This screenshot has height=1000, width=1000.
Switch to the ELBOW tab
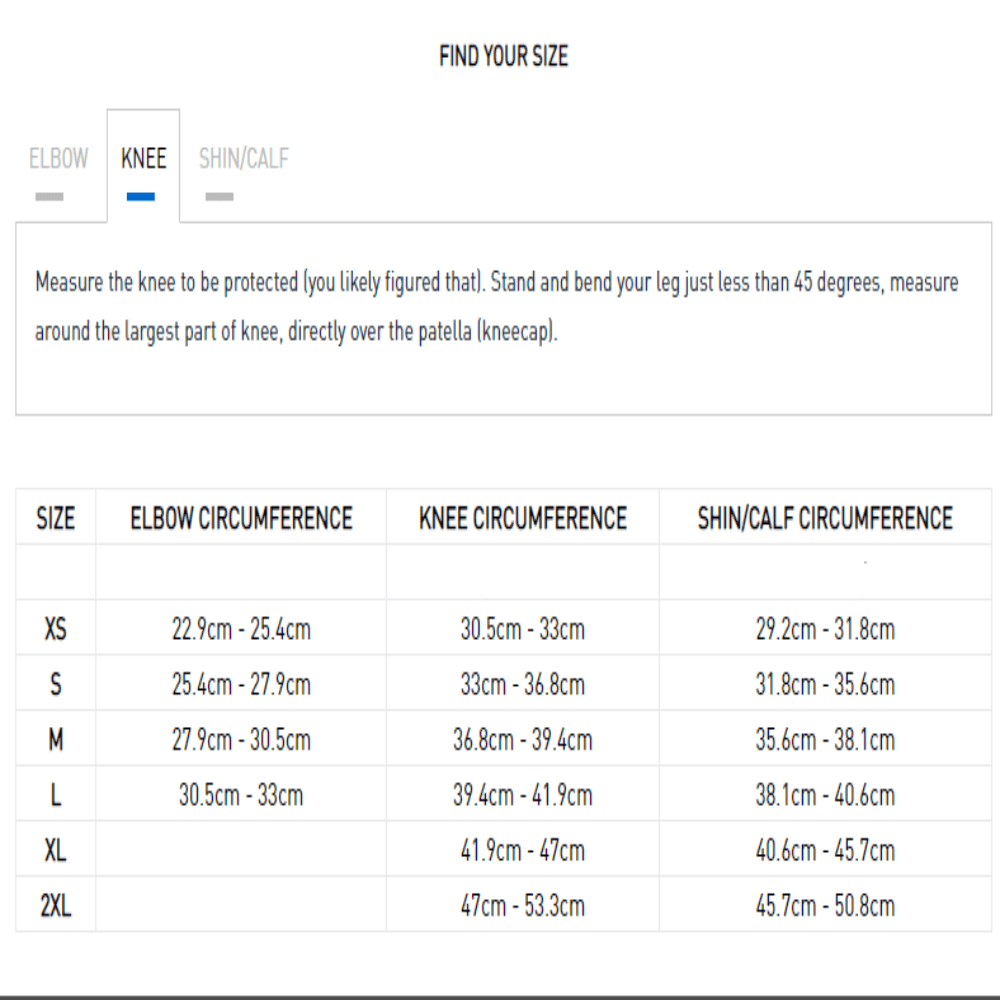(x=58, y=159)
